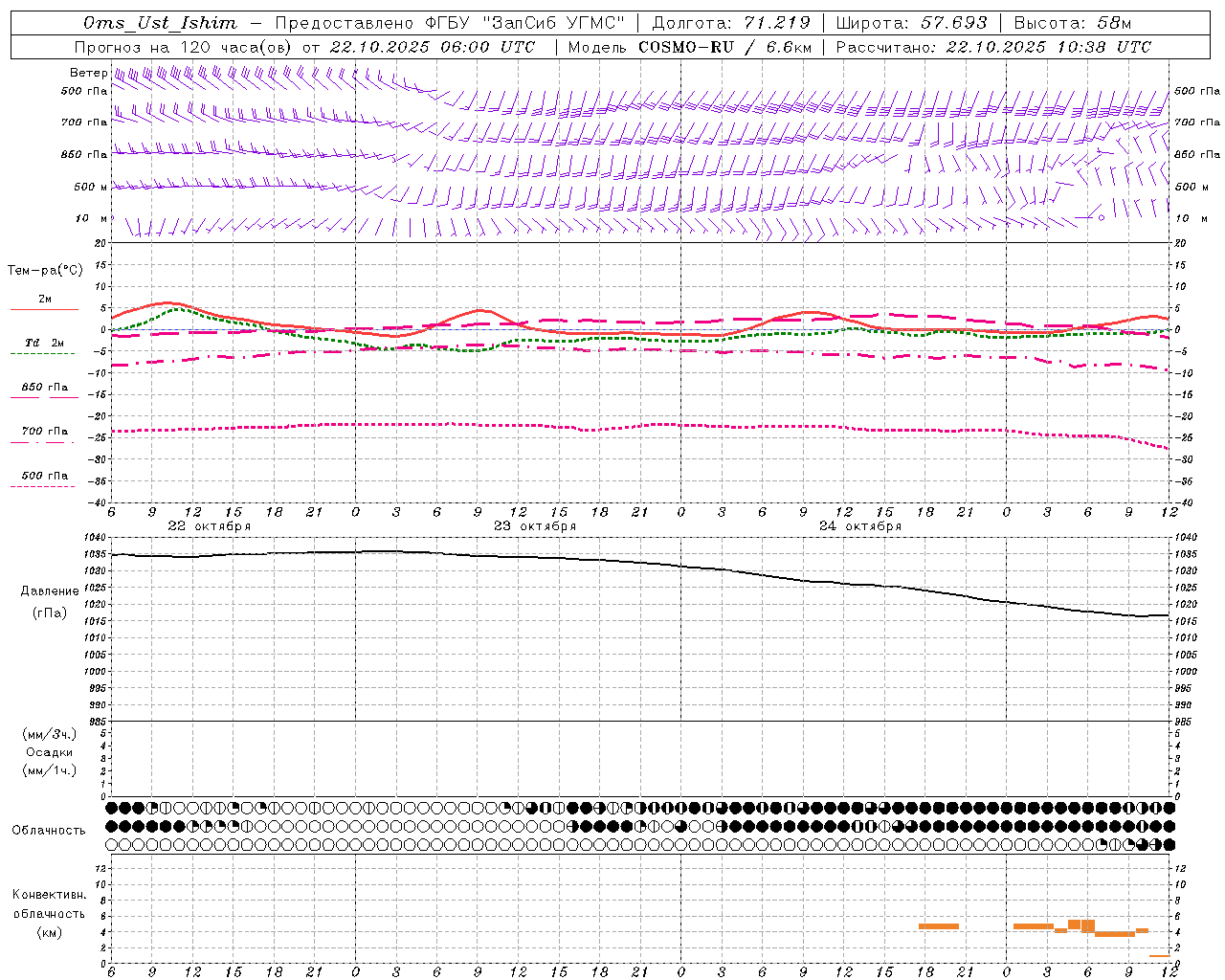1225x980 pixels.
Task: Click the black pressure curve line
Action: pyautogui.click(x=639, y=563)
